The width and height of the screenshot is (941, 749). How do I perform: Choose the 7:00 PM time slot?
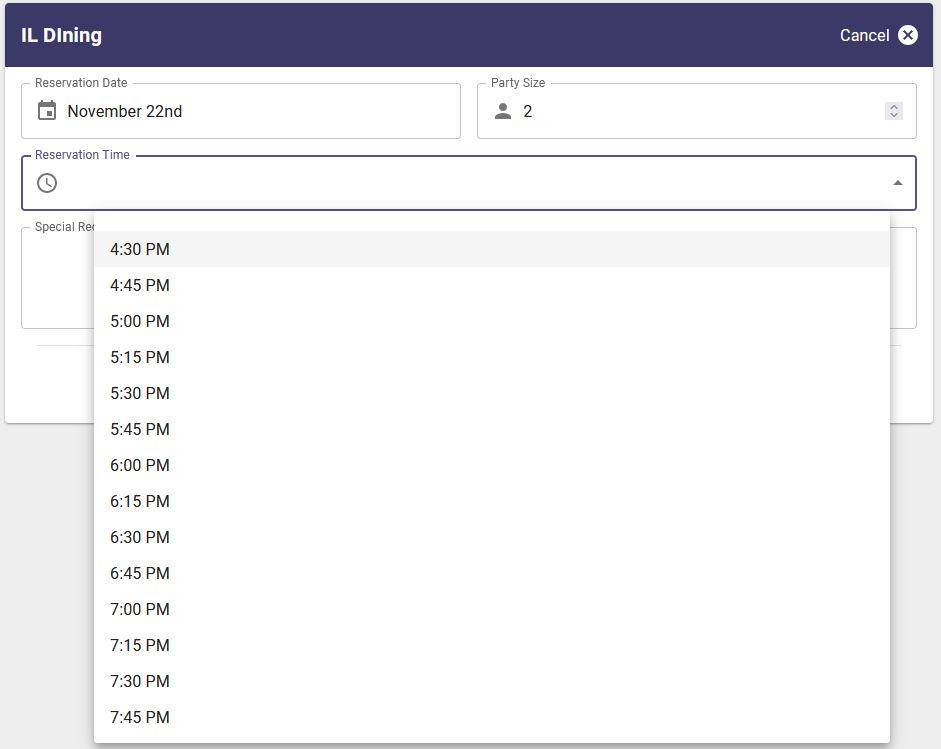point(140,609)
